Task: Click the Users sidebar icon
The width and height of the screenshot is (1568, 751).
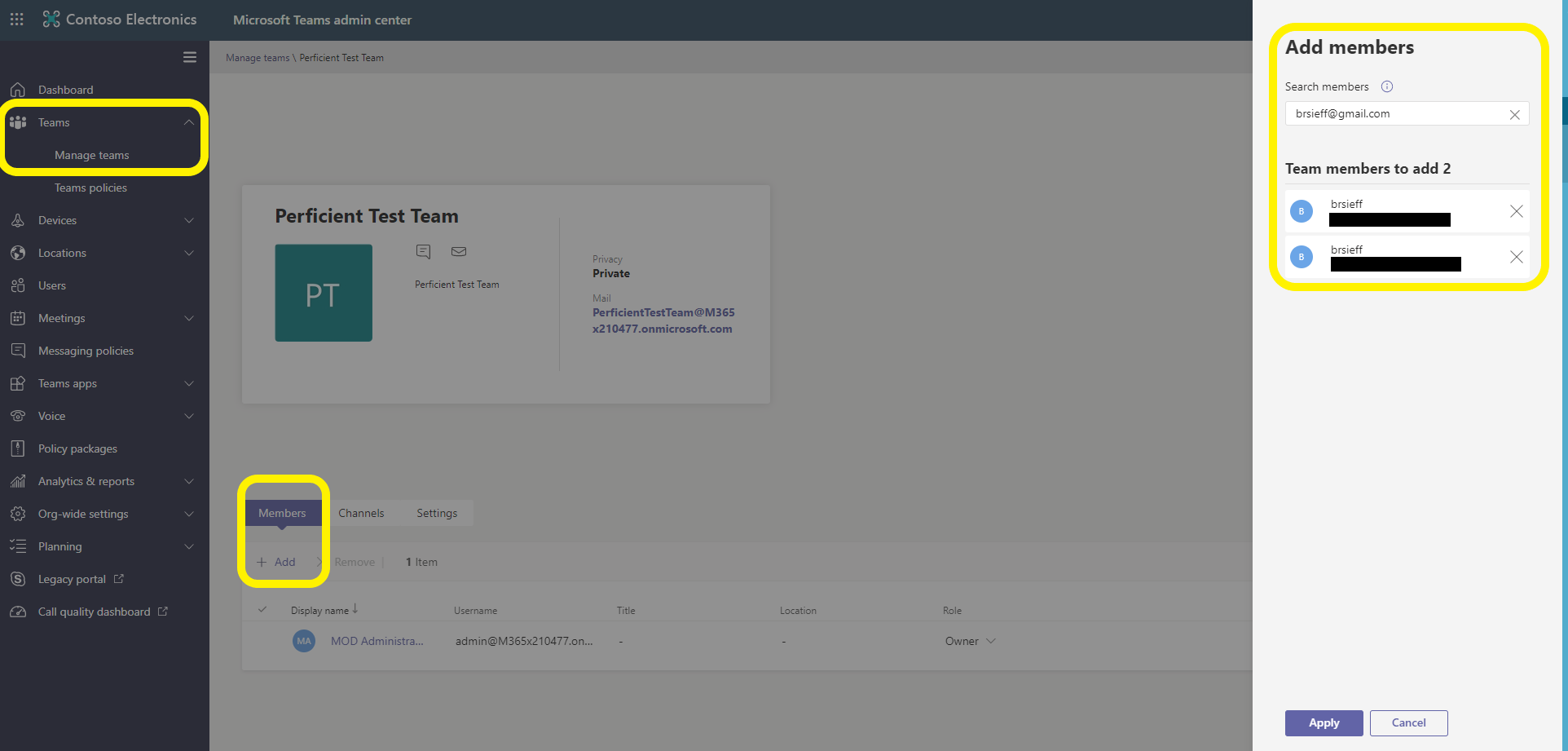Action: click(18, 285)
